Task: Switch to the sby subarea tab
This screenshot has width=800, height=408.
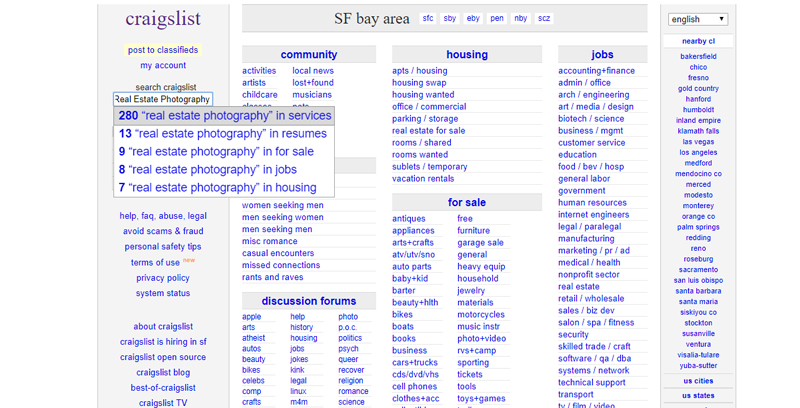Action: (x=449, y=18)
